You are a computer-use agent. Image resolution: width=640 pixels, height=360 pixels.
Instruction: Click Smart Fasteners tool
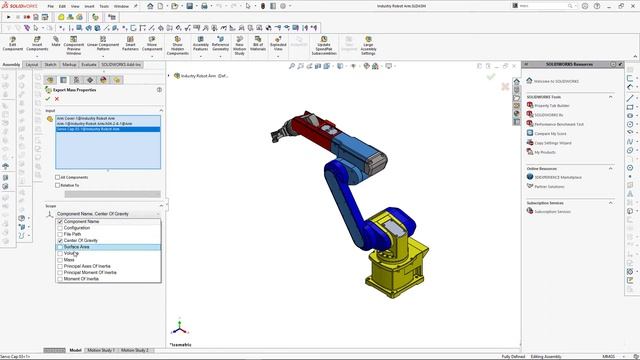pos(130,44)
